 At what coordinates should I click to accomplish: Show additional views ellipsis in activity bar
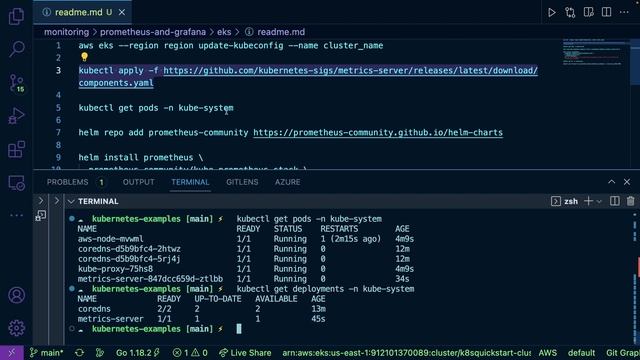coord(16,215)
